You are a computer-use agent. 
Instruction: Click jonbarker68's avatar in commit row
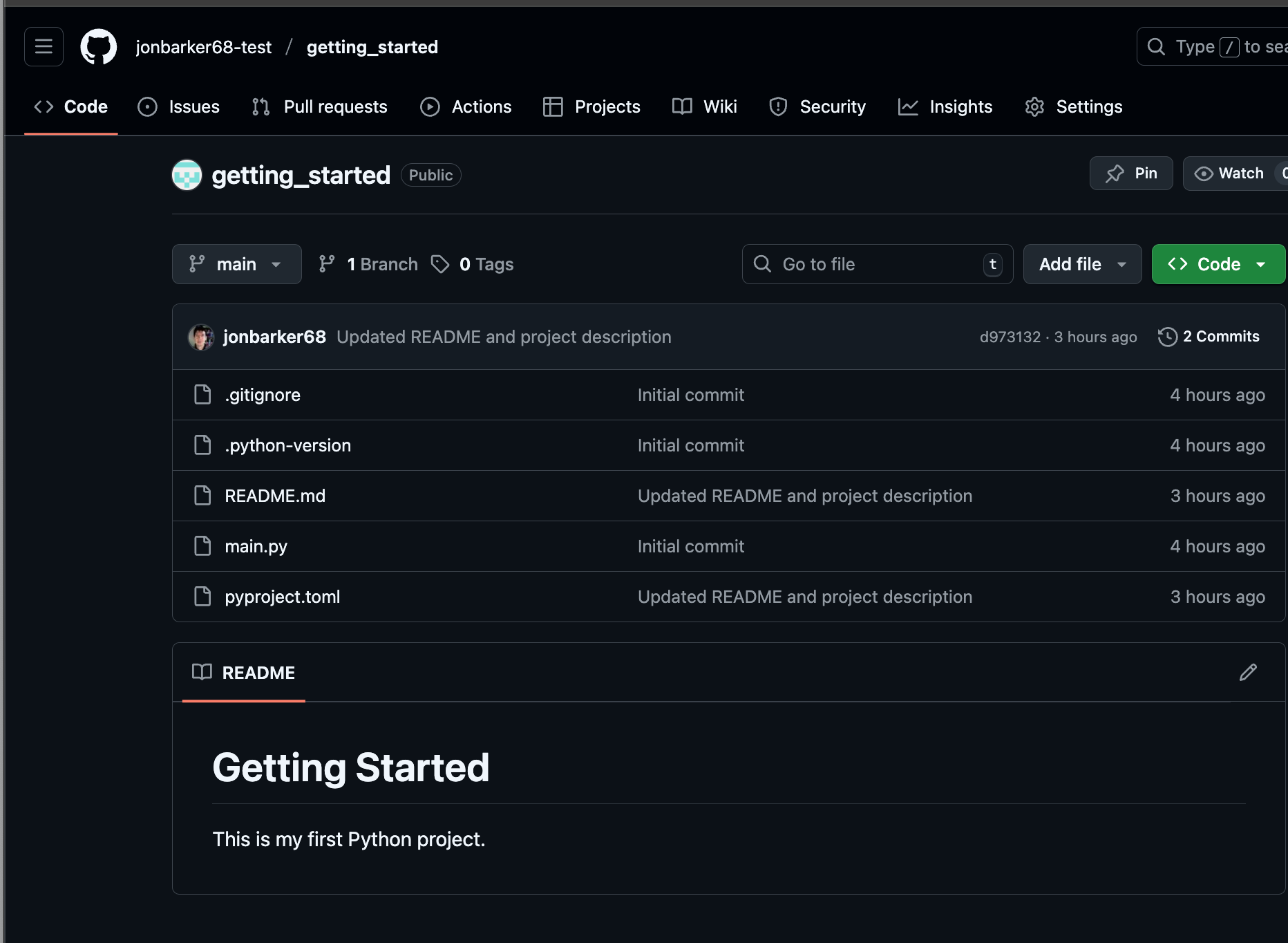coord(201,337)
